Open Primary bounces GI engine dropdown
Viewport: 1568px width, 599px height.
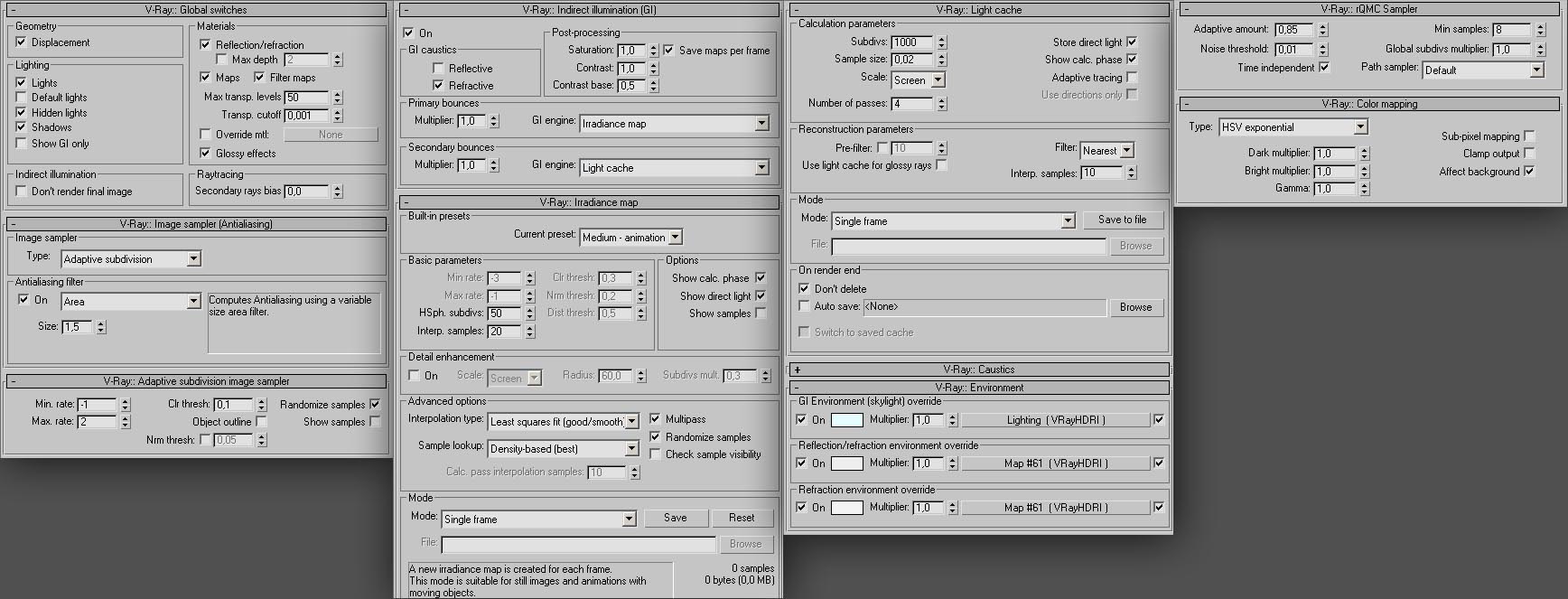675,124
